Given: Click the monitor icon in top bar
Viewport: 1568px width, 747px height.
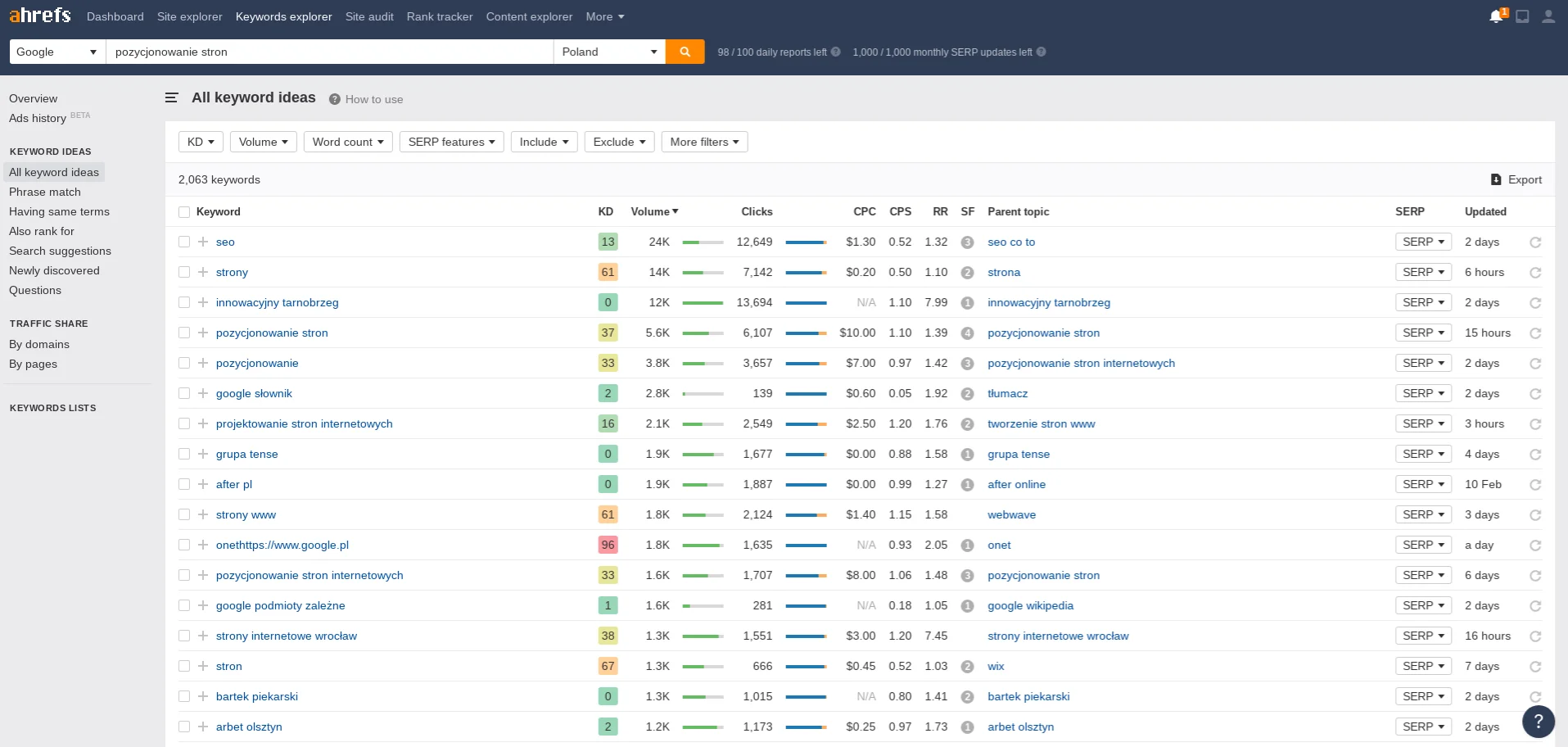Looking at the screenshot, I should tap(1522, 16).
